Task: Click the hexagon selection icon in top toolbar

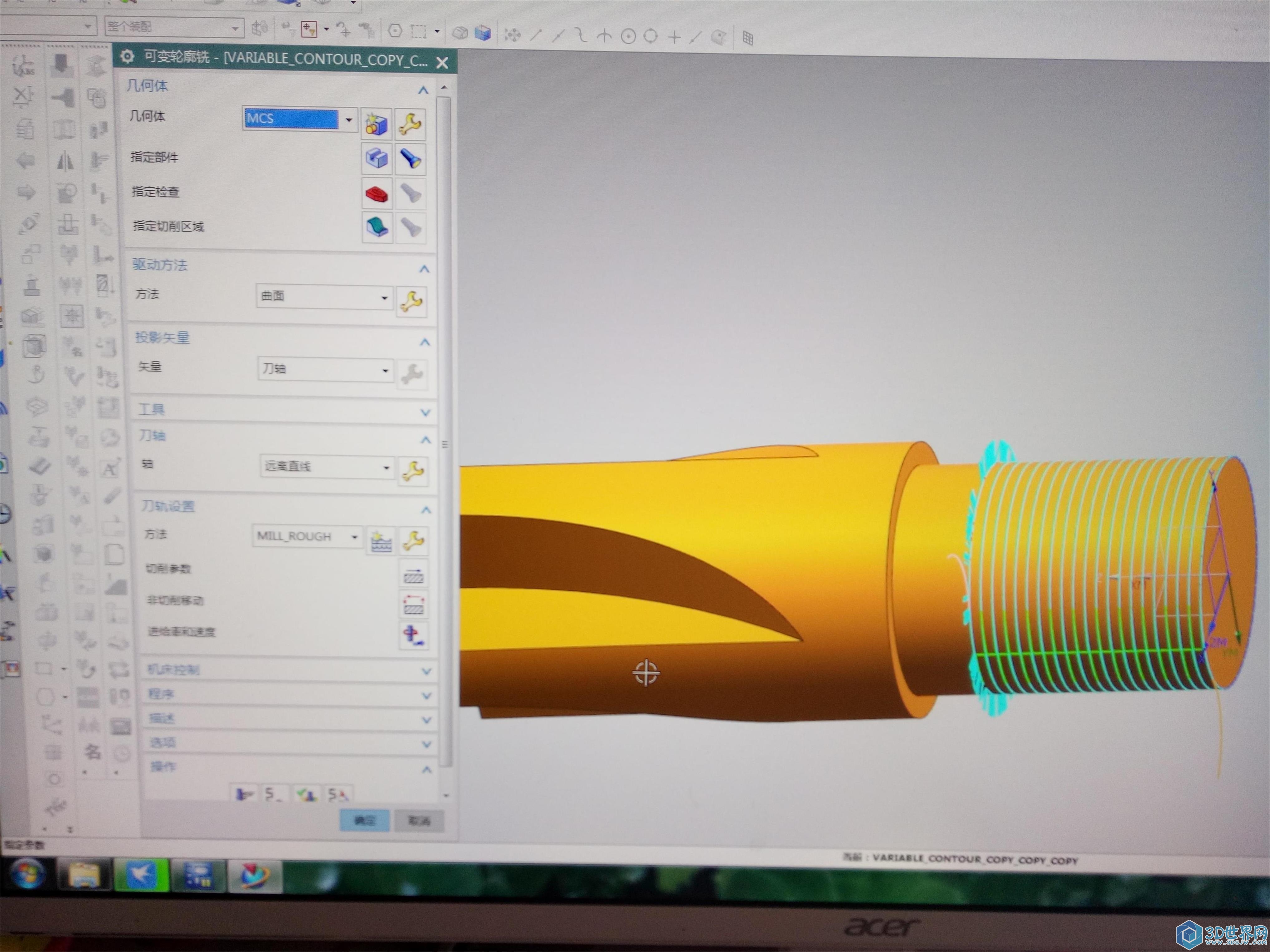Action: point(395,31)
